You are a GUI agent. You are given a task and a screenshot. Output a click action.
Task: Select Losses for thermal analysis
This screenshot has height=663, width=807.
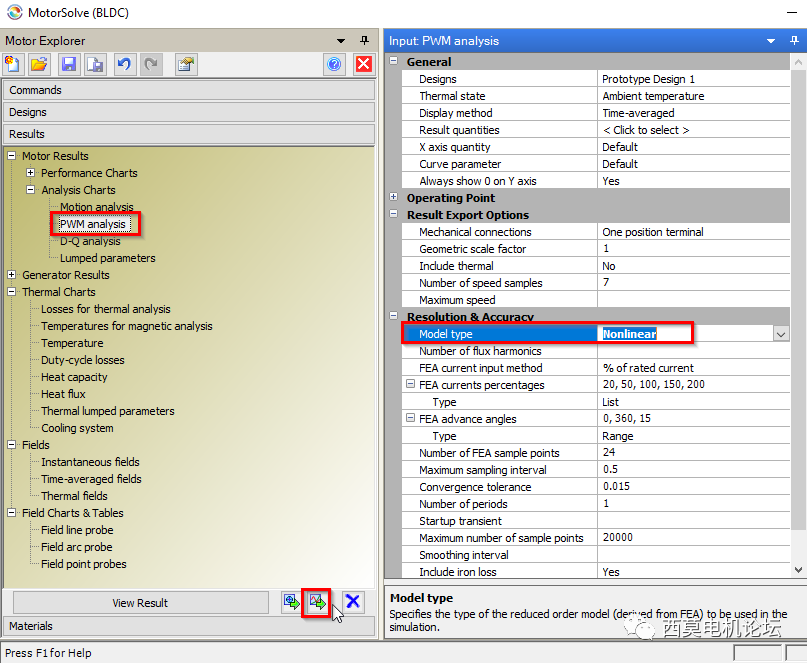pos(106,309)
